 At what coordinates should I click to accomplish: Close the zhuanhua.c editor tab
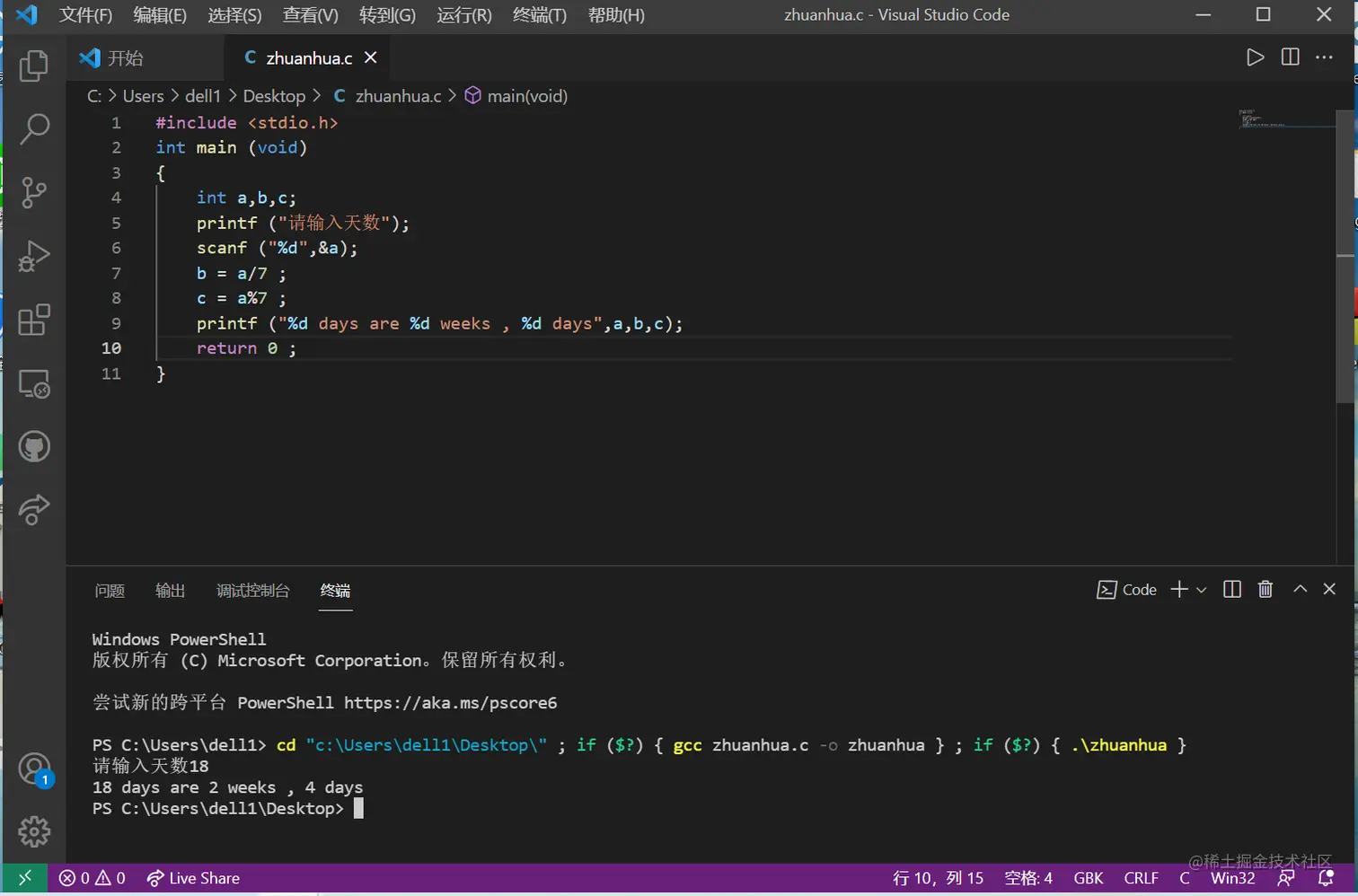tap(370, 57)
